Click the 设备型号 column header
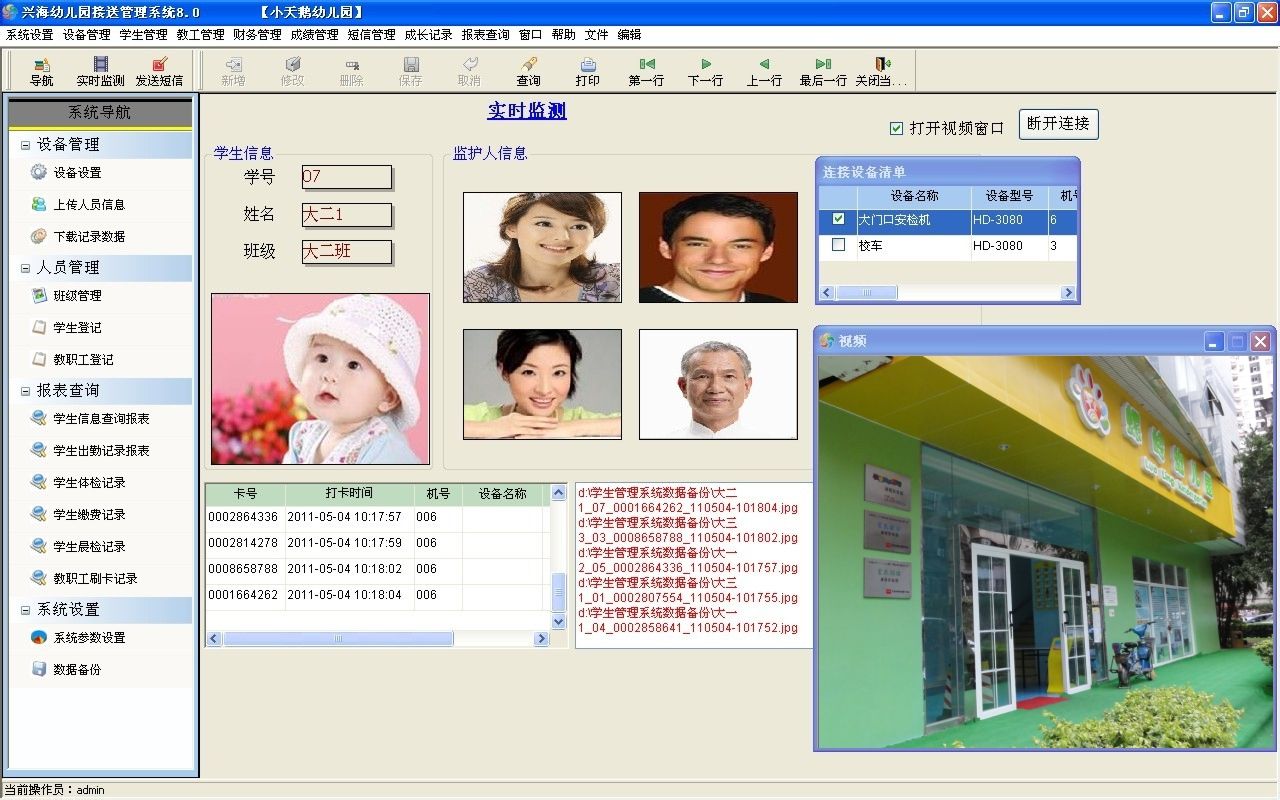 click(x=1009, y=196)
